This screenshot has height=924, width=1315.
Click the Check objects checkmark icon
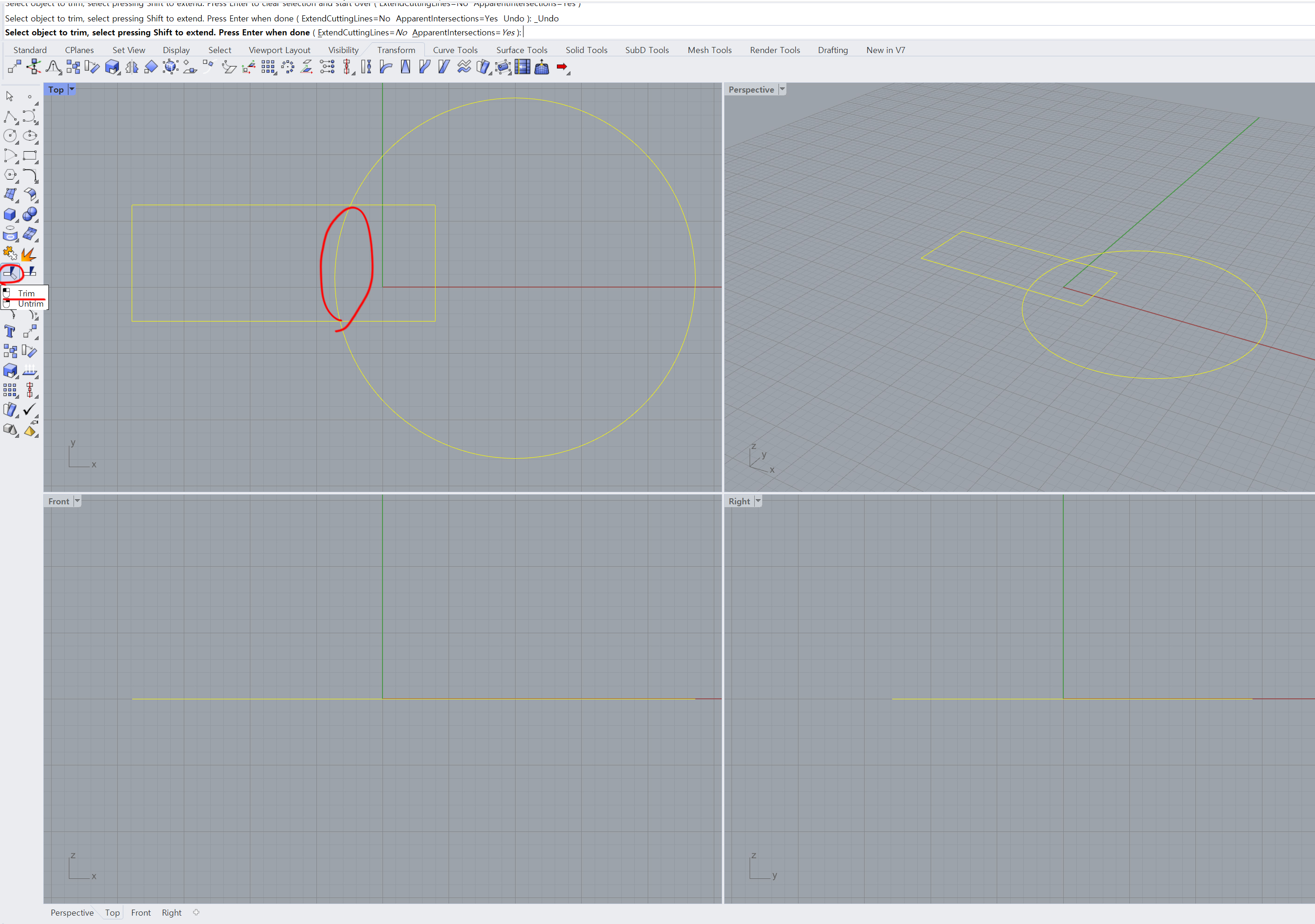(x=30, y=409)
